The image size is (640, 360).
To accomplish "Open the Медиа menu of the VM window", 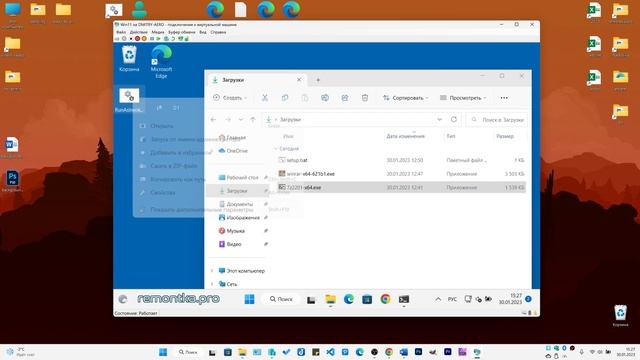I will [x=158, y=32].
